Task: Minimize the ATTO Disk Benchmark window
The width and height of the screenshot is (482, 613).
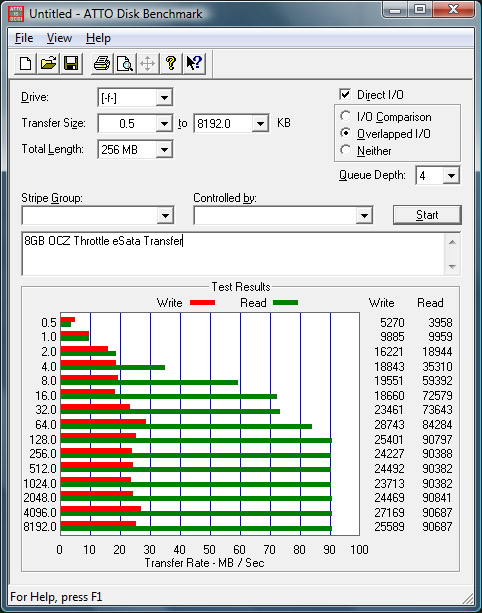Action: [x=395, y=9]
